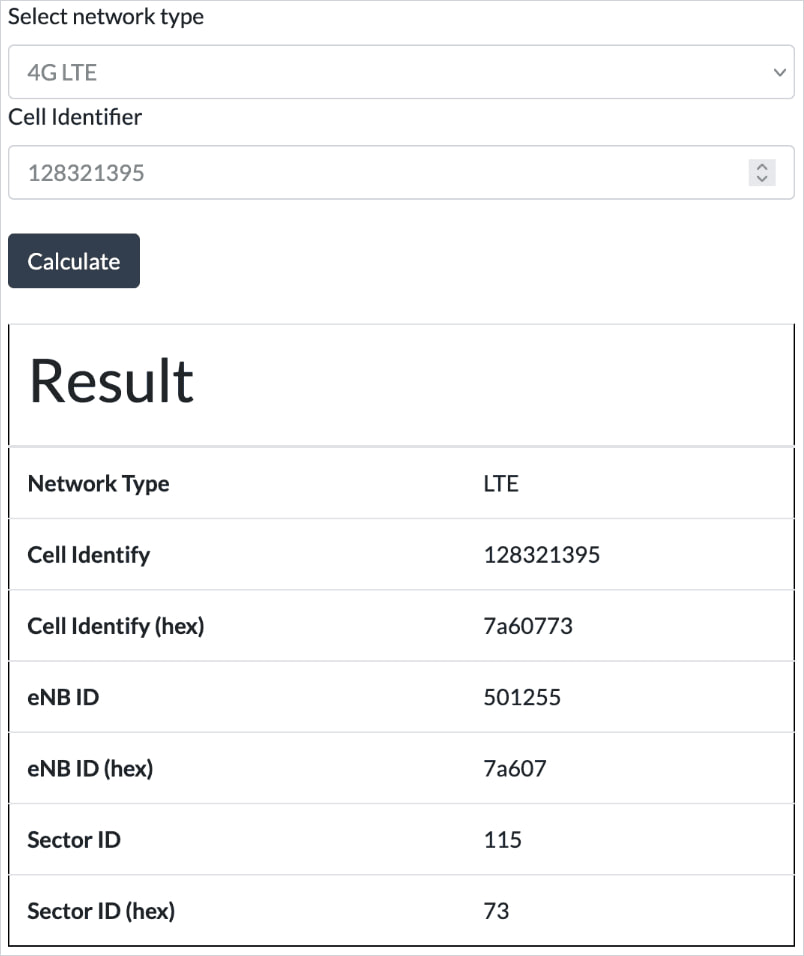Click the eNB ID value 501255
This screenshot has height=956, width=804.
click(x=522, y=697)
